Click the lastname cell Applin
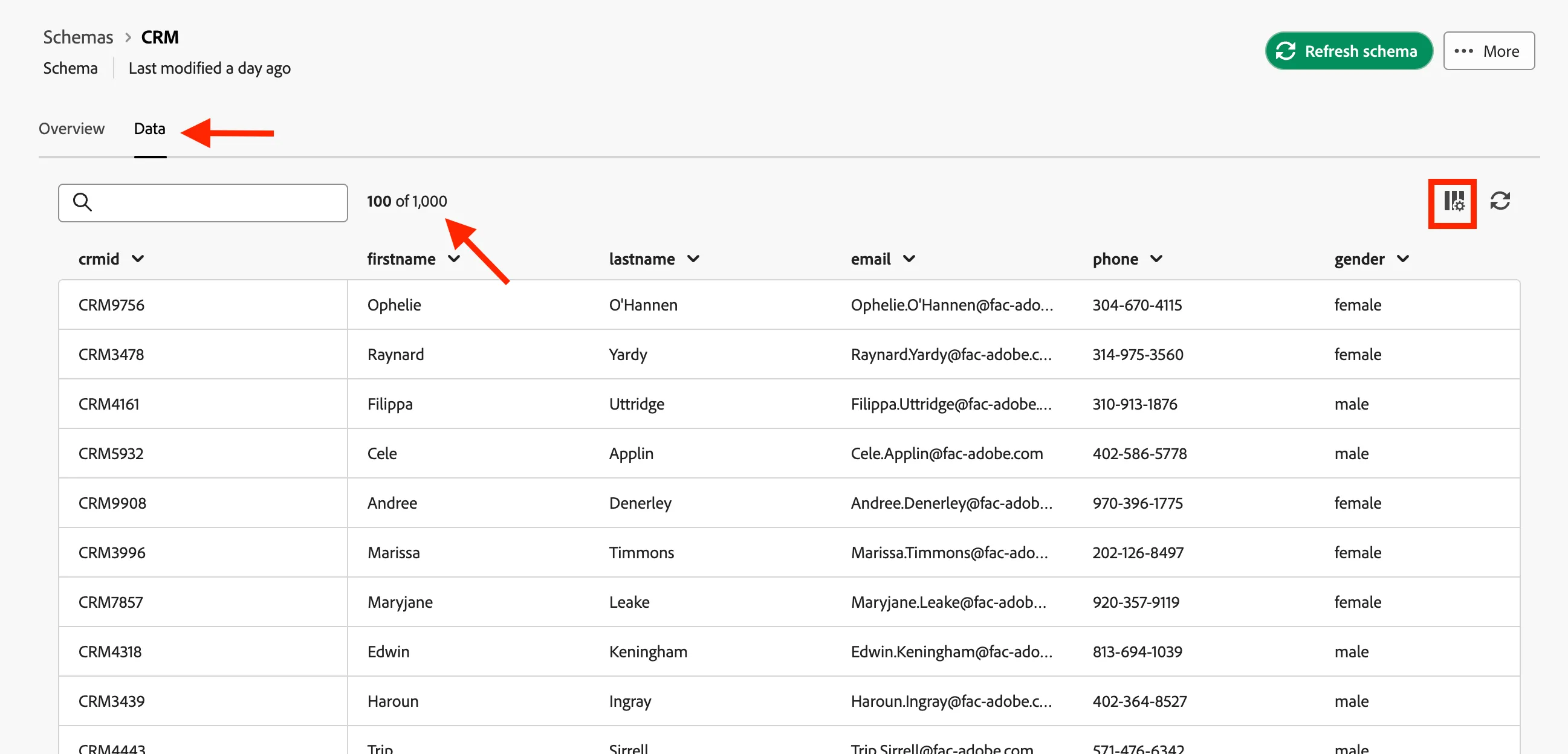This screenshot has height=754, width=1568. point(631,453)
